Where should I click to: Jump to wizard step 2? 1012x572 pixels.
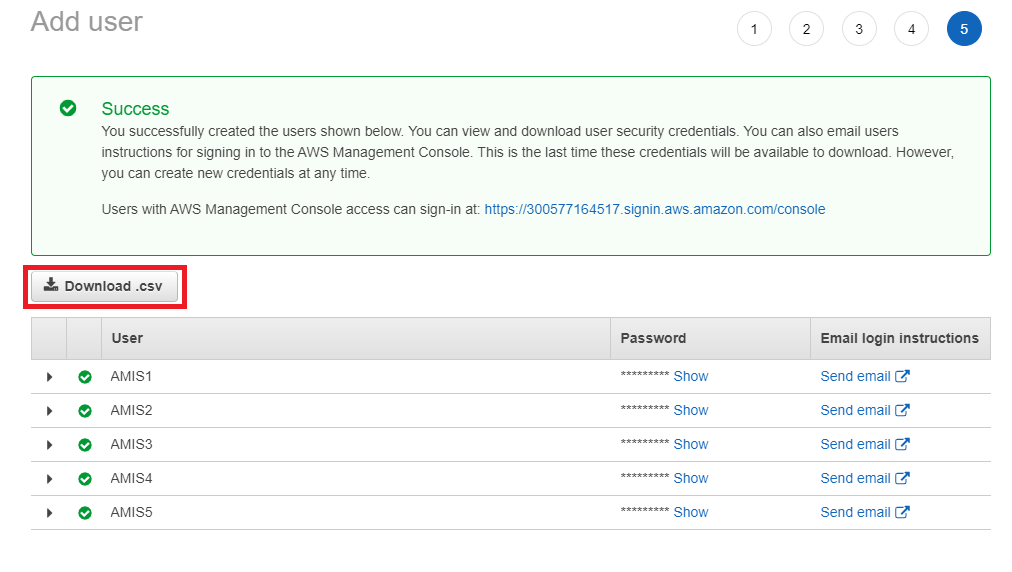click(x=806, y=30)
